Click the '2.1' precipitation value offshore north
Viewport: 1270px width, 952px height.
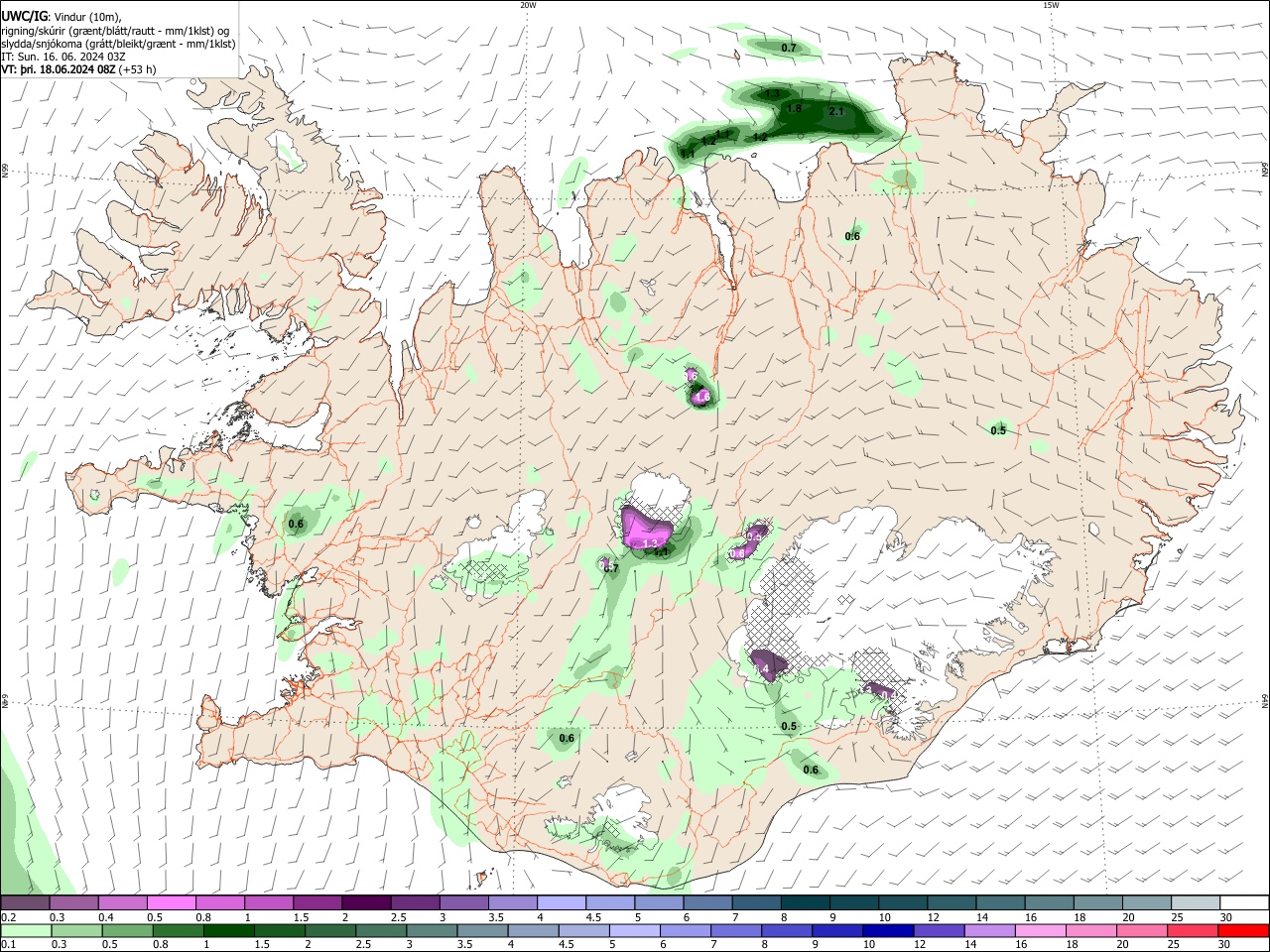click(x=835, y=112)
